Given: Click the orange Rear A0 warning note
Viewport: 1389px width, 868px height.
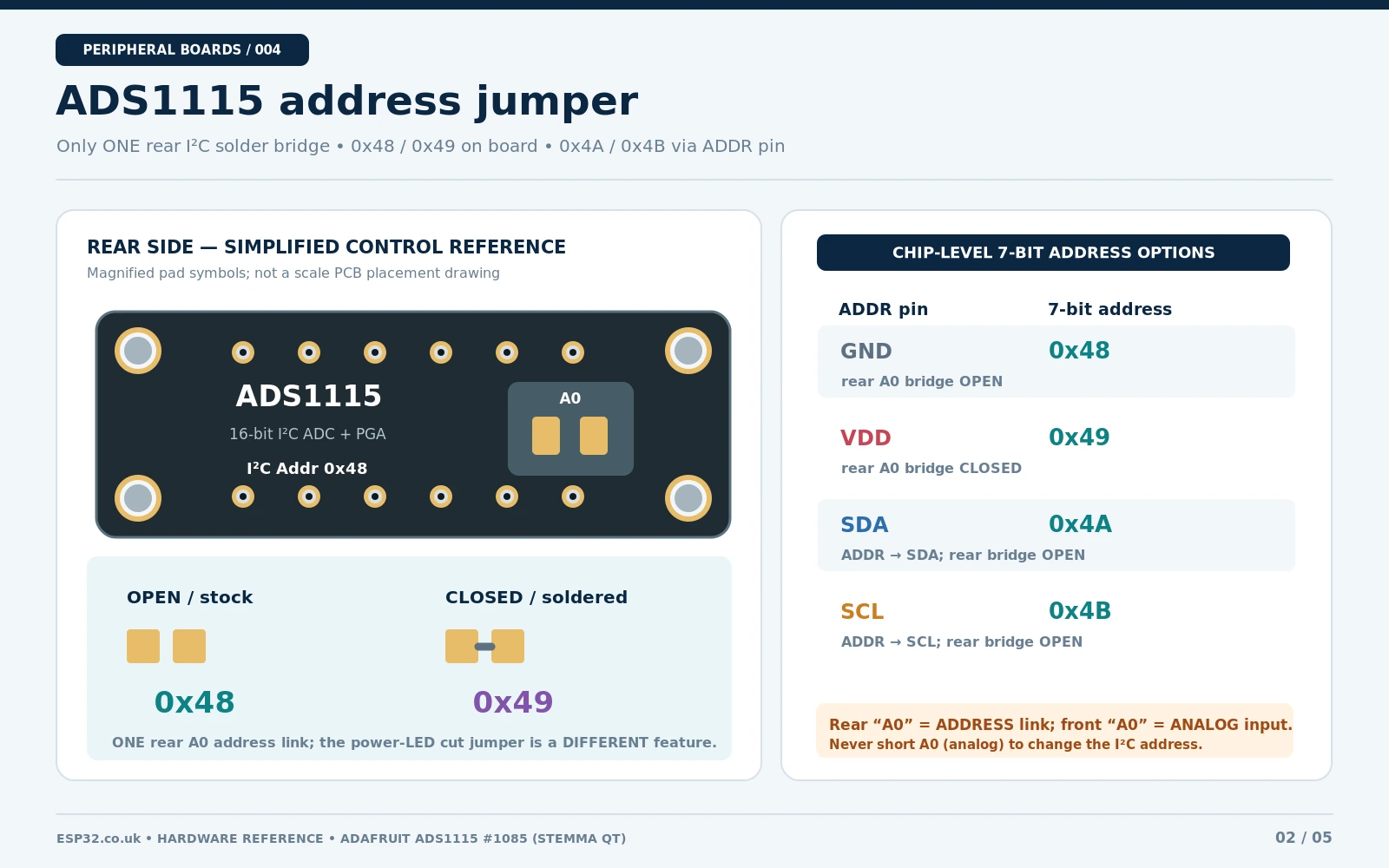Looking at the screenshot, I should [1055, 730].
